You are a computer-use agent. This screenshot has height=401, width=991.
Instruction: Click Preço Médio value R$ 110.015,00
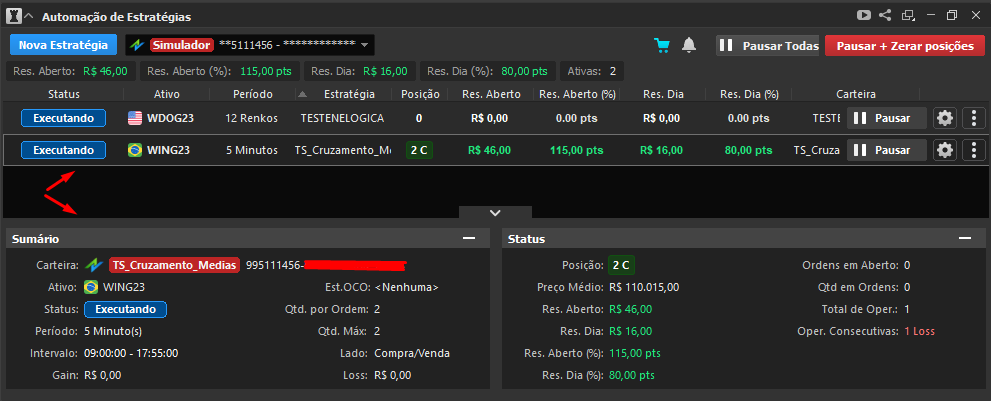[644, 287]
